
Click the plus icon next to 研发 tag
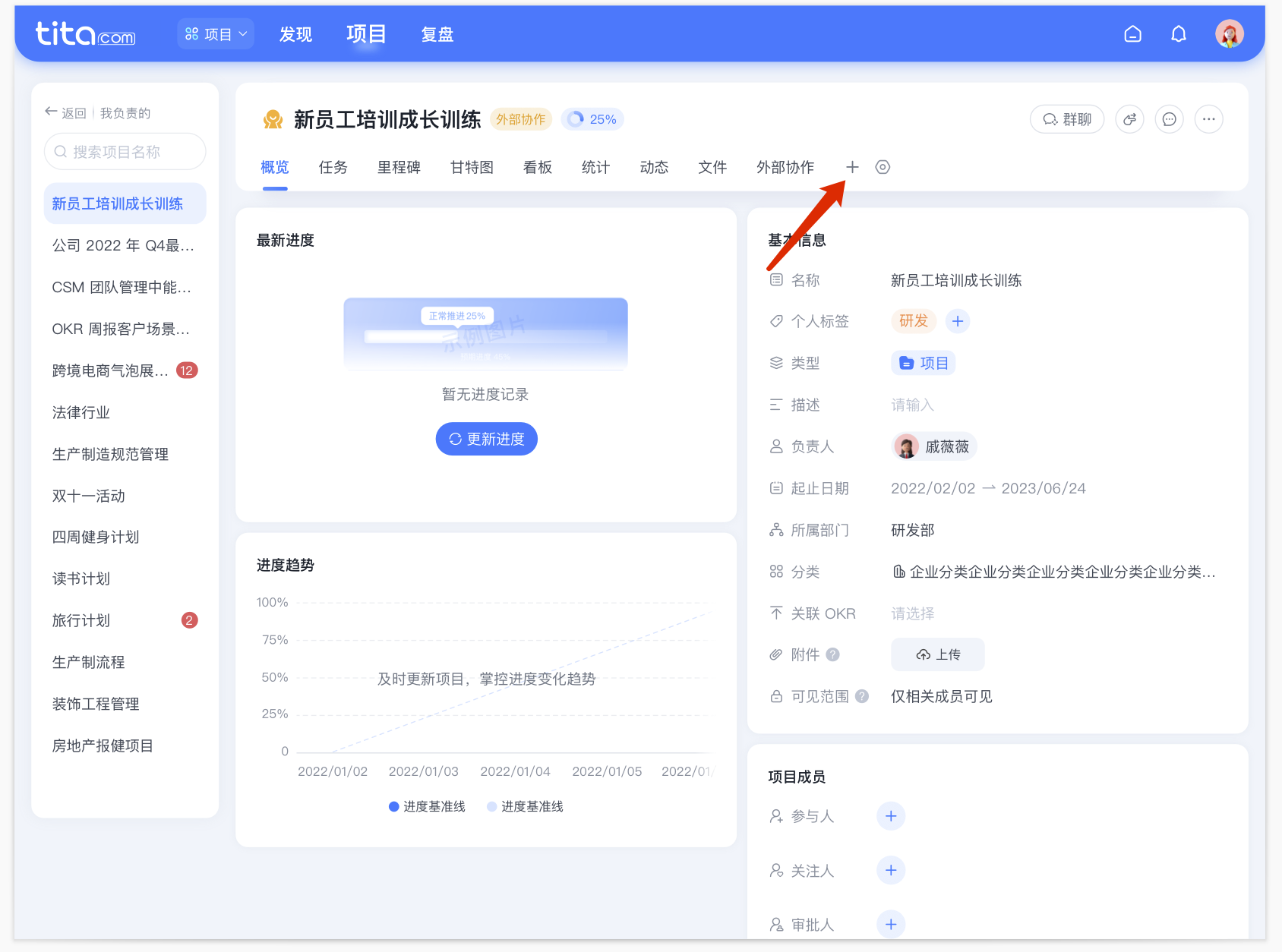tap(958, 321)
